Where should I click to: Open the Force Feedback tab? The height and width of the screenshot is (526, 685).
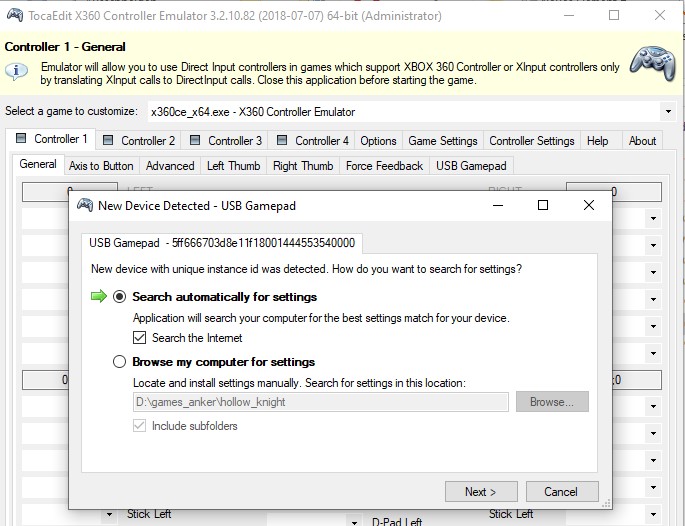tap(384, 166)
